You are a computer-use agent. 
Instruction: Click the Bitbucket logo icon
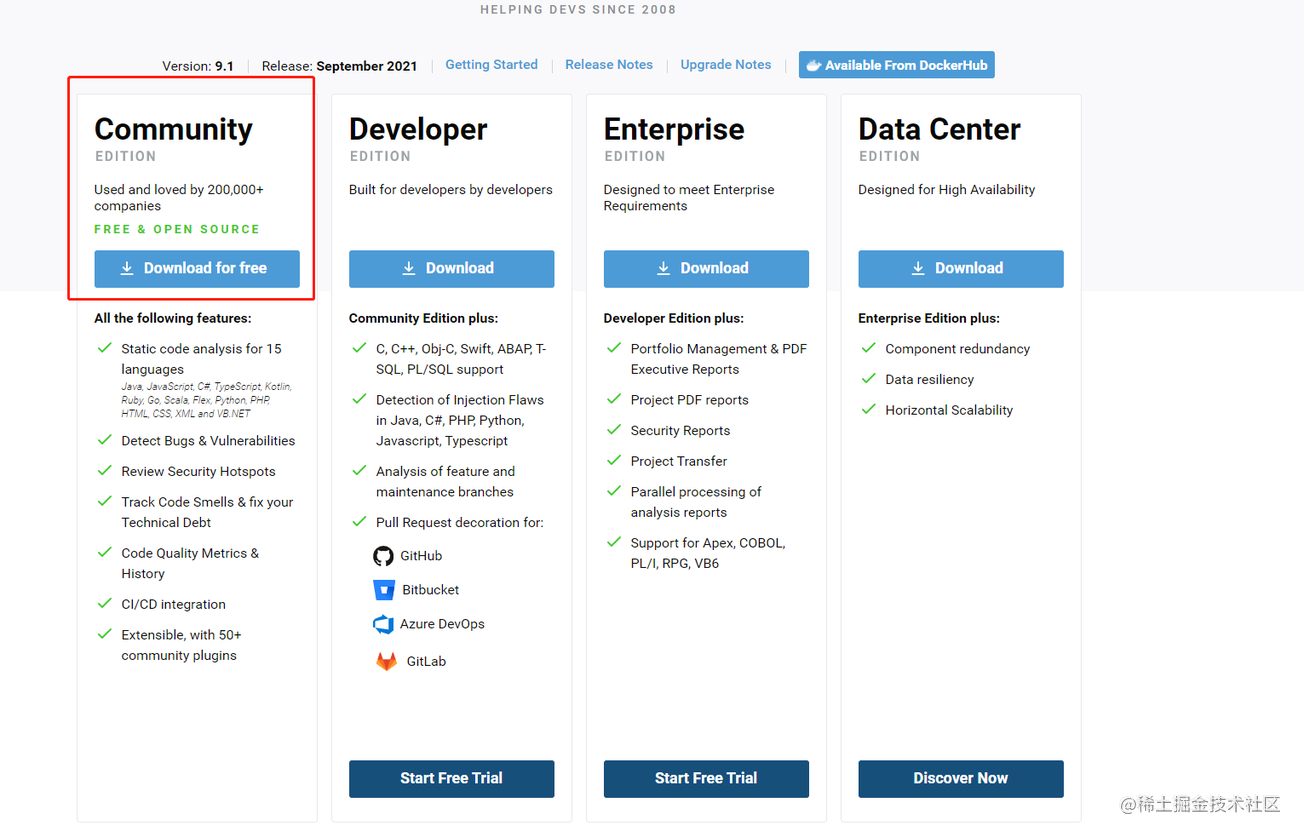[x=384, y=590]
